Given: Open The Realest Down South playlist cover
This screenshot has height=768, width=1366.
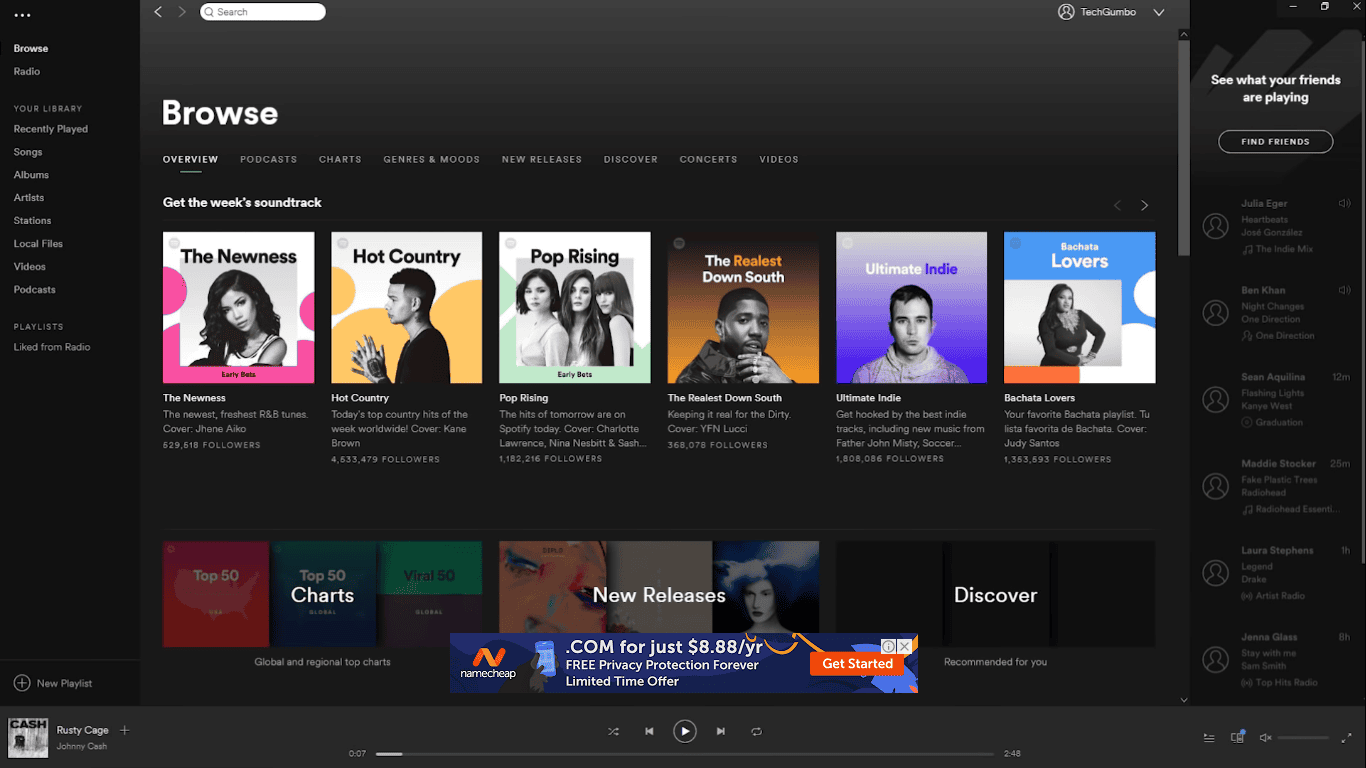Looking at the screenshot, I should 743,307.
